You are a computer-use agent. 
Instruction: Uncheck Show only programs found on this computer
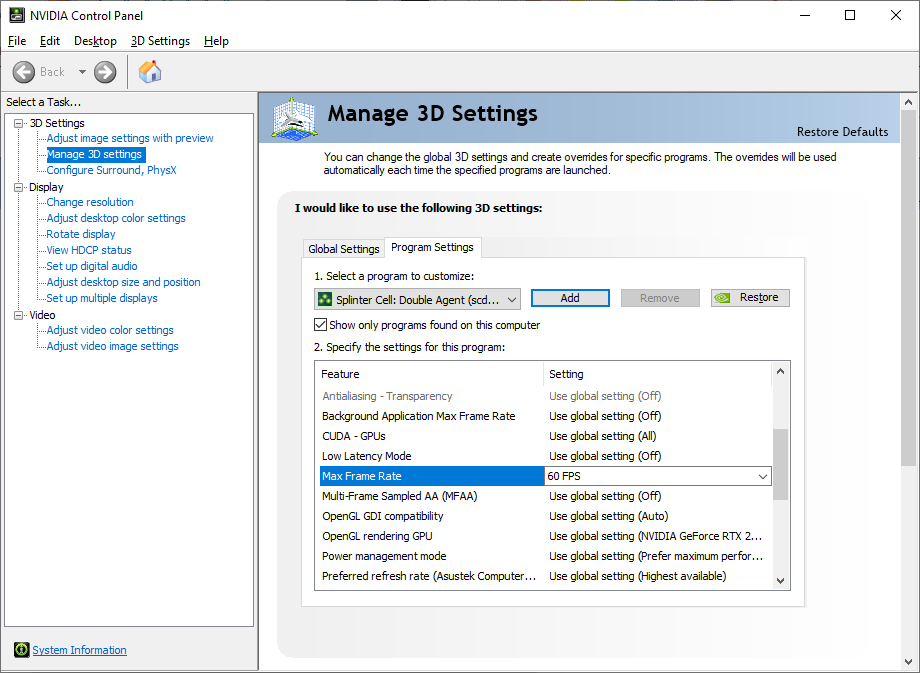(x=321, y=325)
